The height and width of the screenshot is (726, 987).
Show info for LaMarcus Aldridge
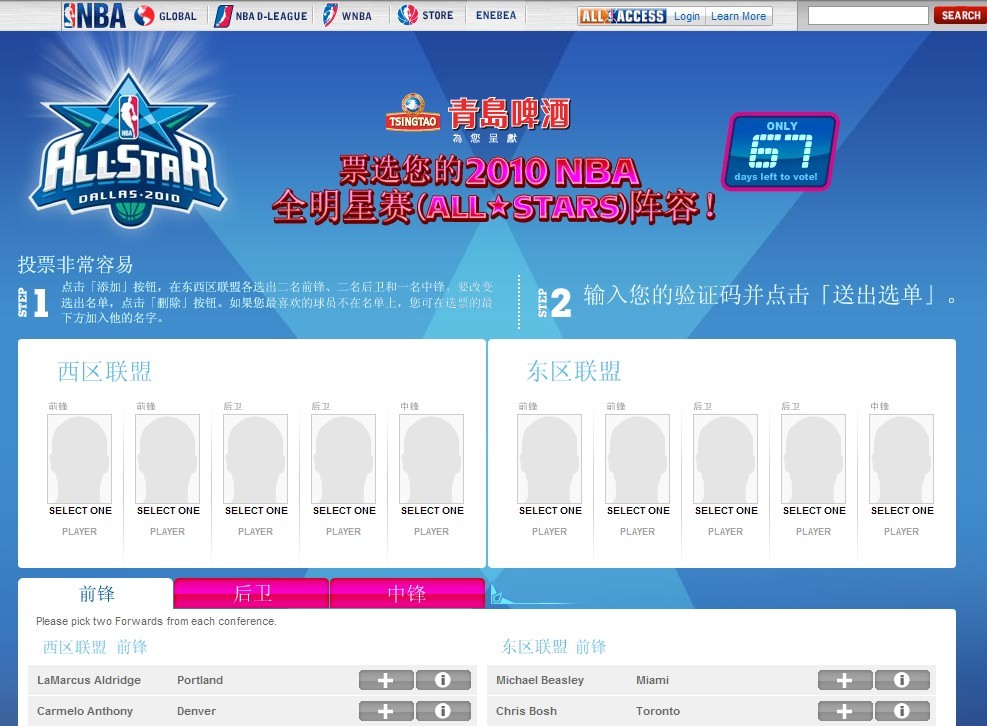(443, 680)
